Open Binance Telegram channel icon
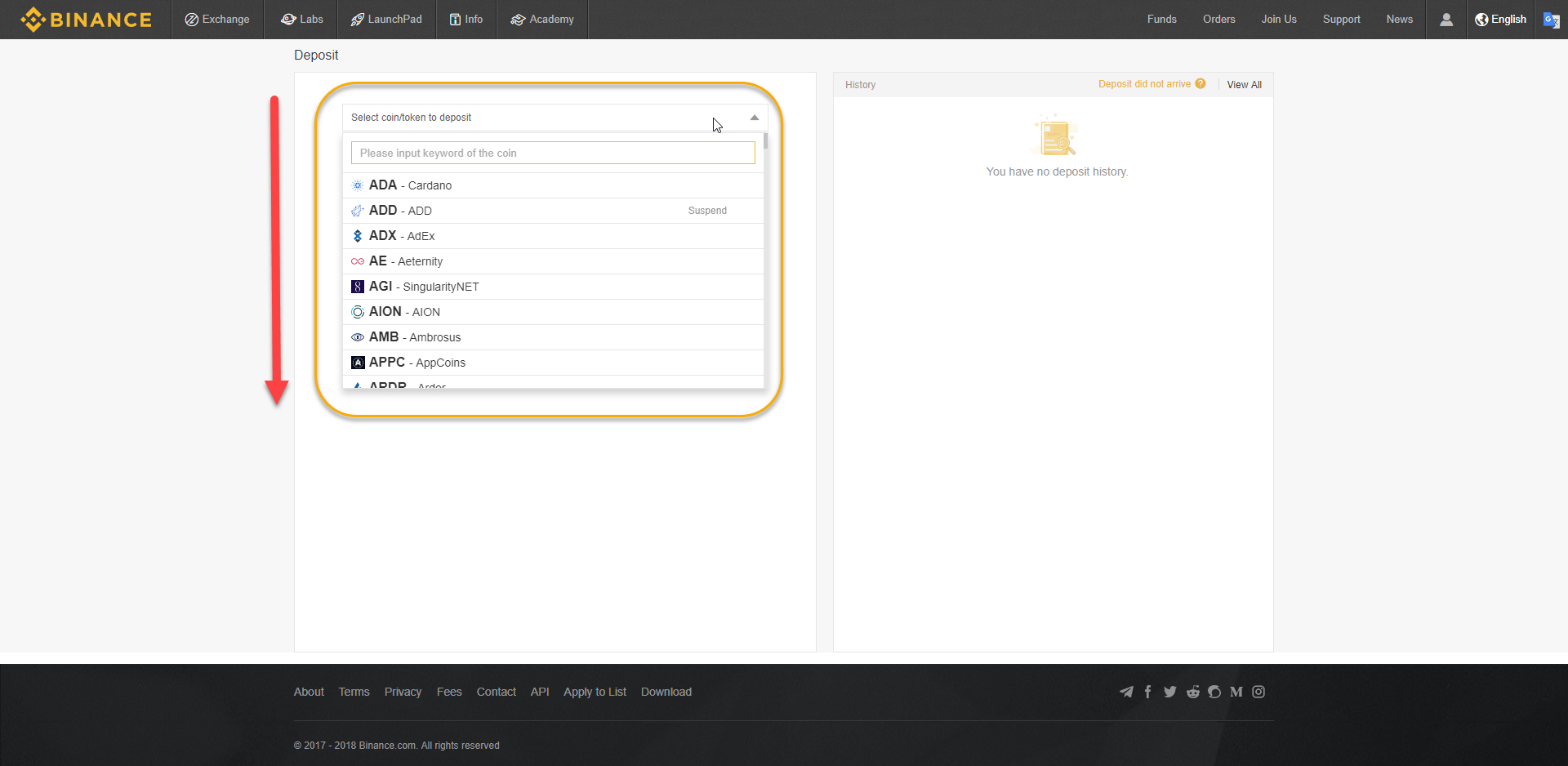The height and width of the screenshot is (766, 1568). [1126, 692]
